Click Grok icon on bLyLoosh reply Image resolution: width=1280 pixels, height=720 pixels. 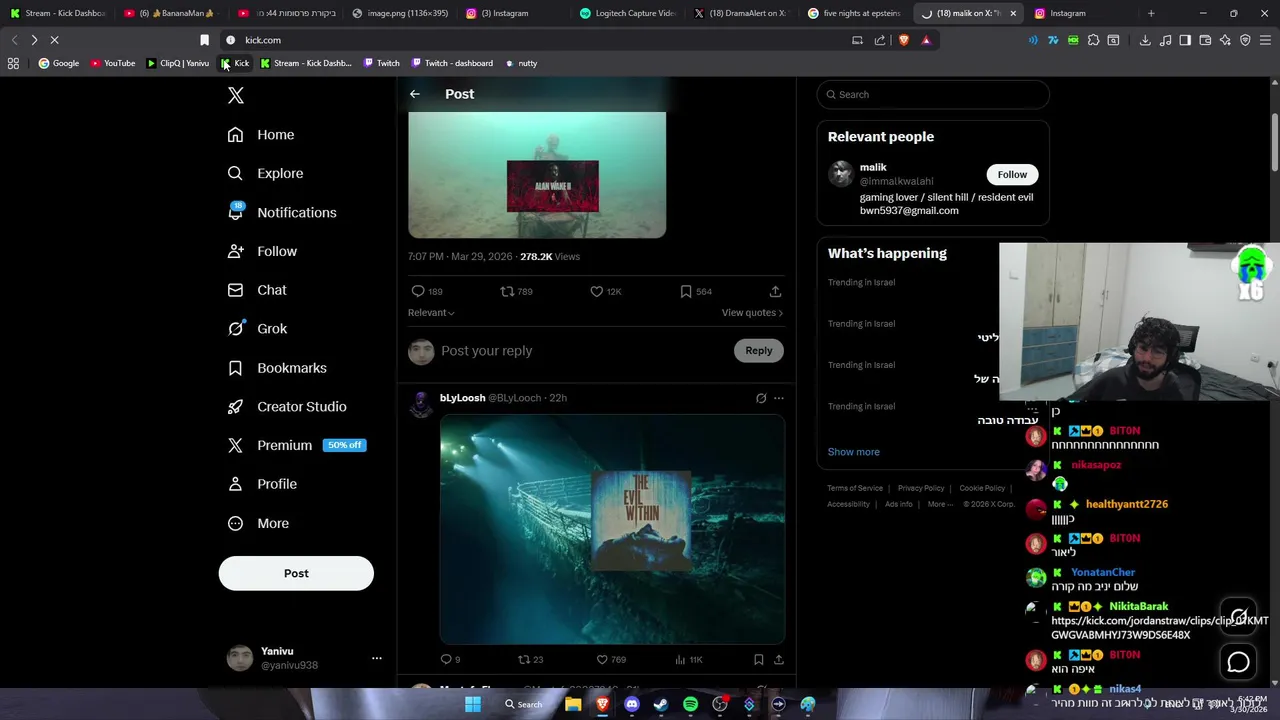click(761, 398)
